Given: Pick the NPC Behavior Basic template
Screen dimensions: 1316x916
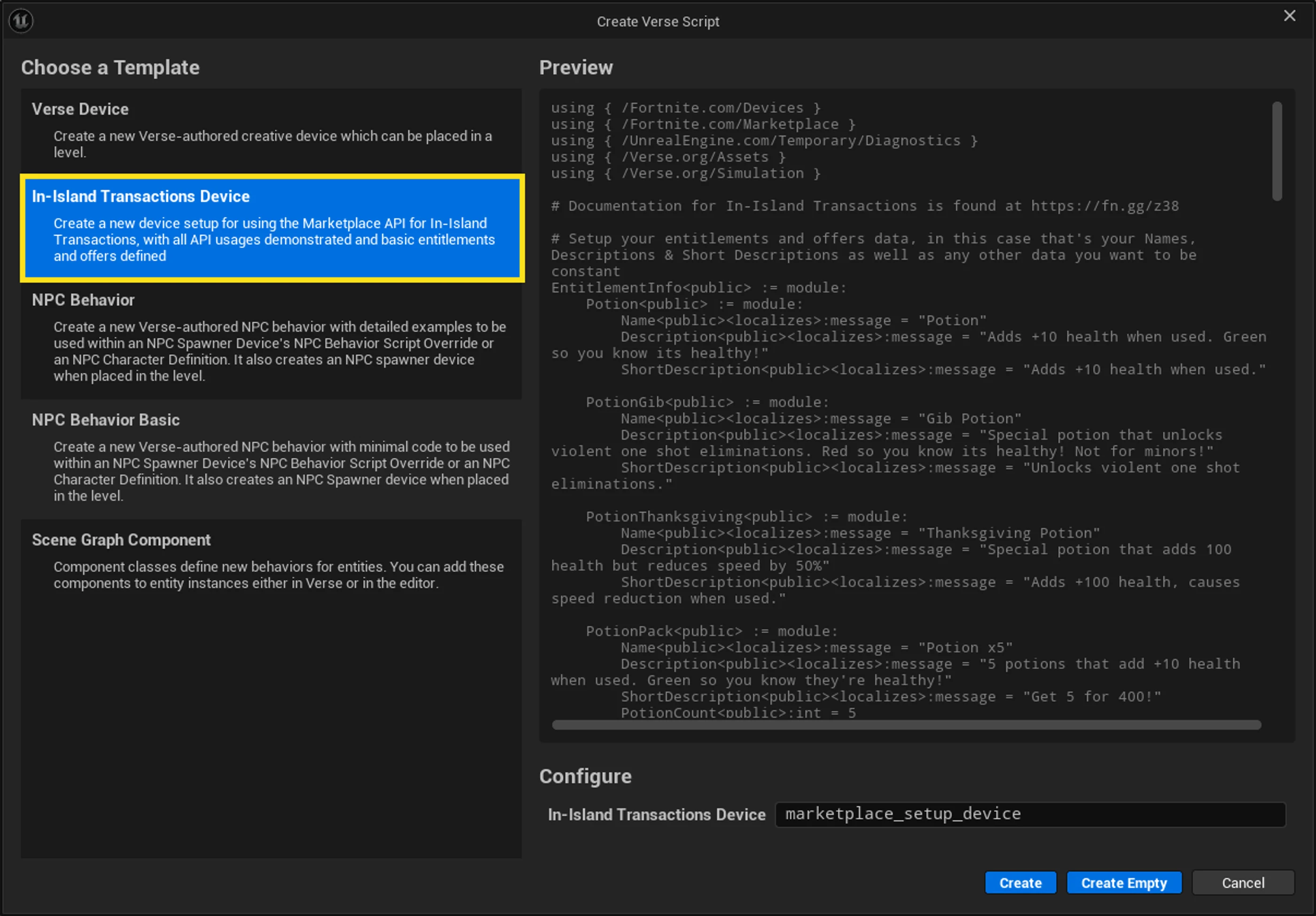Looking at the screenshot, I should pyautogui.click(x=271, y=458).
